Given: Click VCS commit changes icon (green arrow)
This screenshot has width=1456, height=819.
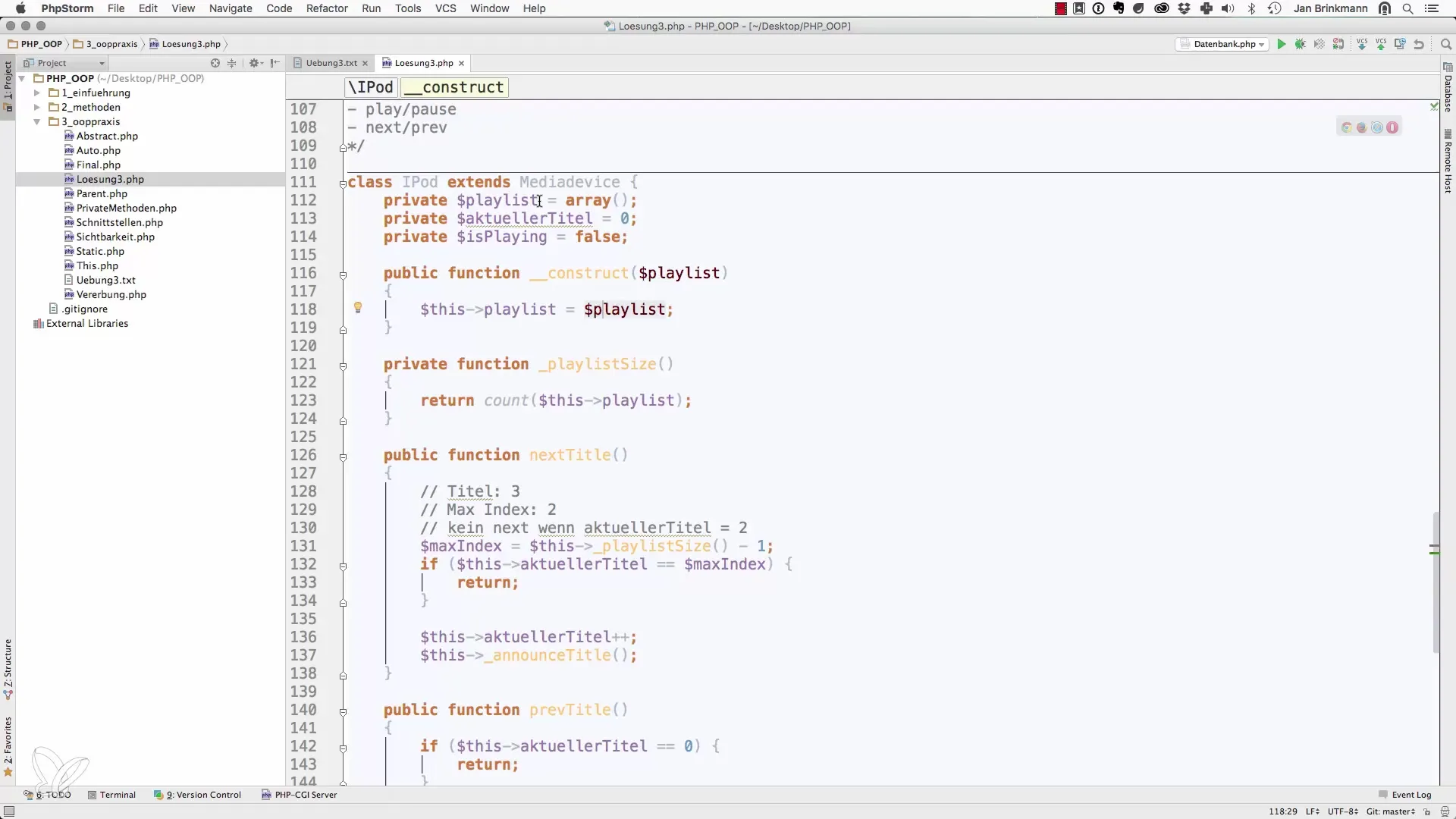Looking at the screenshot, I should pyautogui.click(x=1381, y=44).
